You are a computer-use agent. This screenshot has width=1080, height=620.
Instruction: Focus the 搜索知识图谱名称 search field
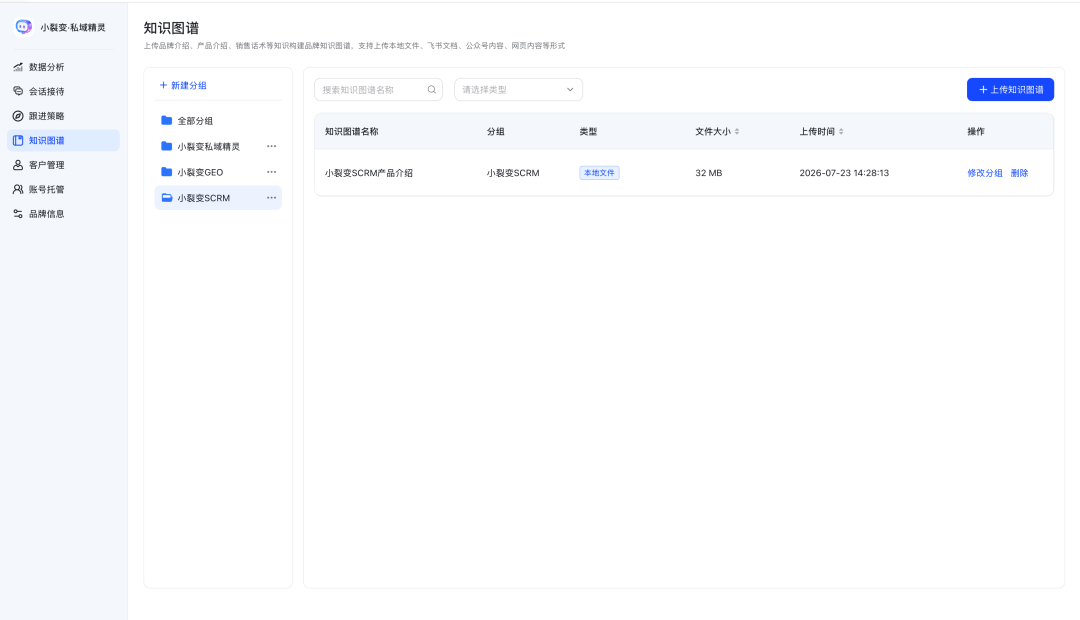tap(378, 90)
